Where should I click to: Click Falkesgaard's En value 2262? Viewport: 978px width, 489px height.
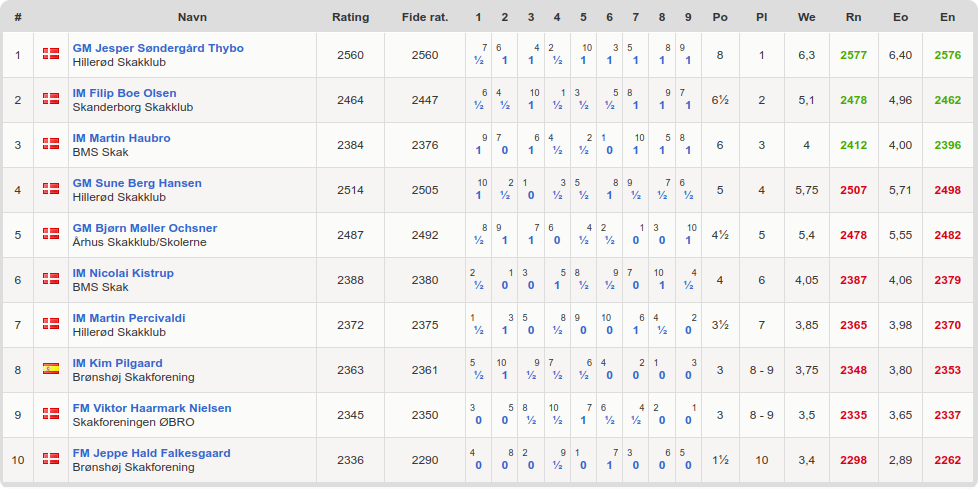[947, 460]
